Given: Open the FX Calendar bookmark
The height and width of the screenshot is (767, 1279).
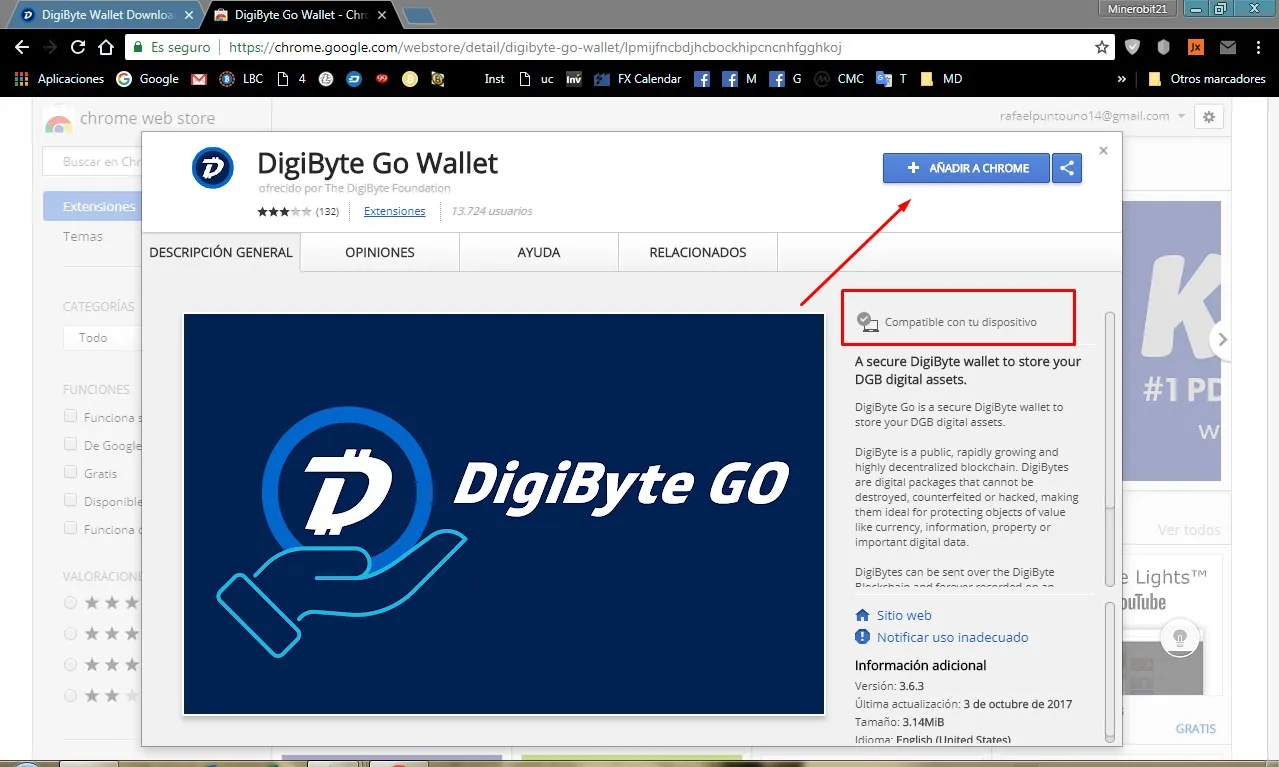Looking at the screenshot, I should tap(637, 79).
